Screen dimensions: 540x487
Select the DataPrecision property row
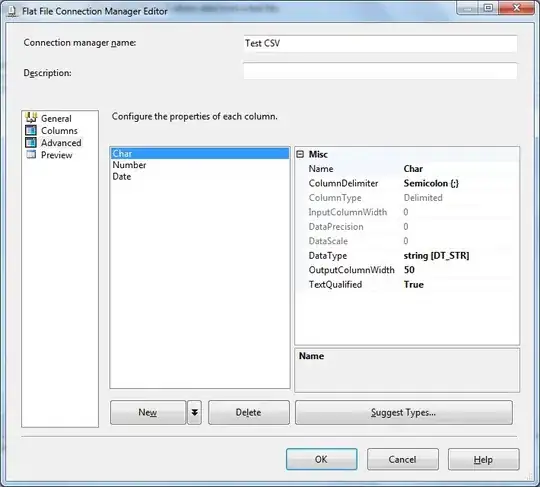click(x=407, y=227)
